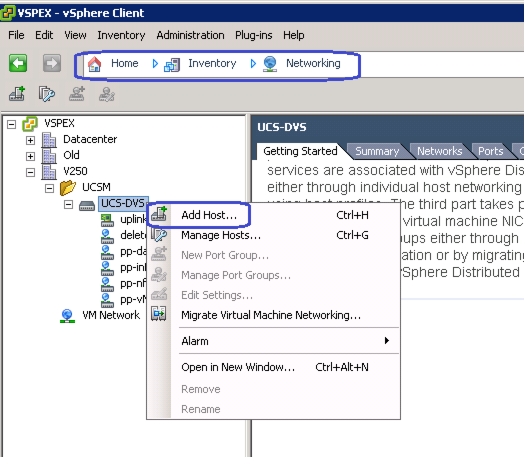This screenshot has height=469, width=525.
Task: Click the Manage Hosts toolbar icon
Action: click(47, 94)
